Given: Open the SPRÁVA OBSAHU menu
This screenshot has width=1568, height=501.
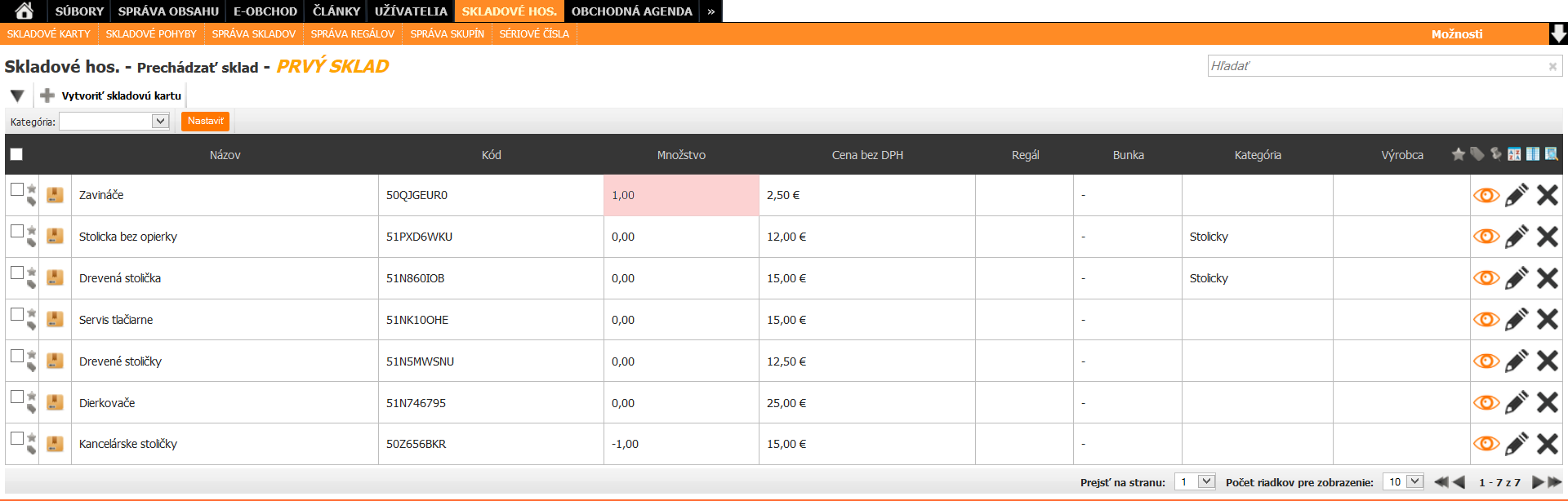Looking at the screenshot, I should tap(168, 11).
